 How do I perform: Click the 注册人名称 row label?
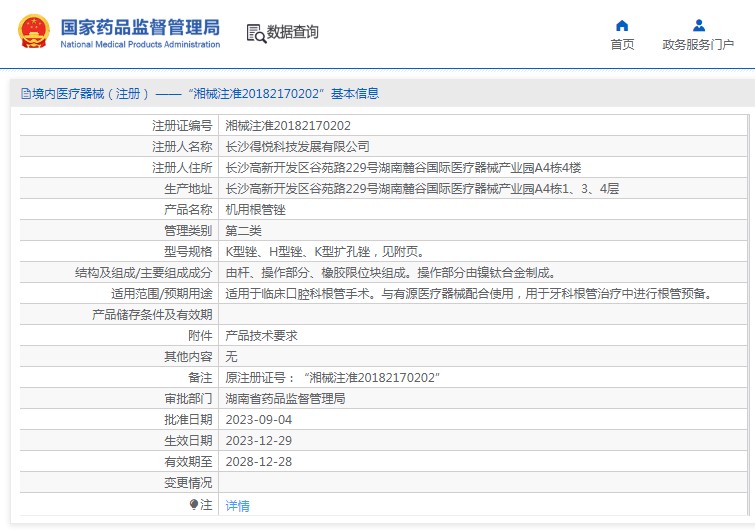(x=182, y=147)
